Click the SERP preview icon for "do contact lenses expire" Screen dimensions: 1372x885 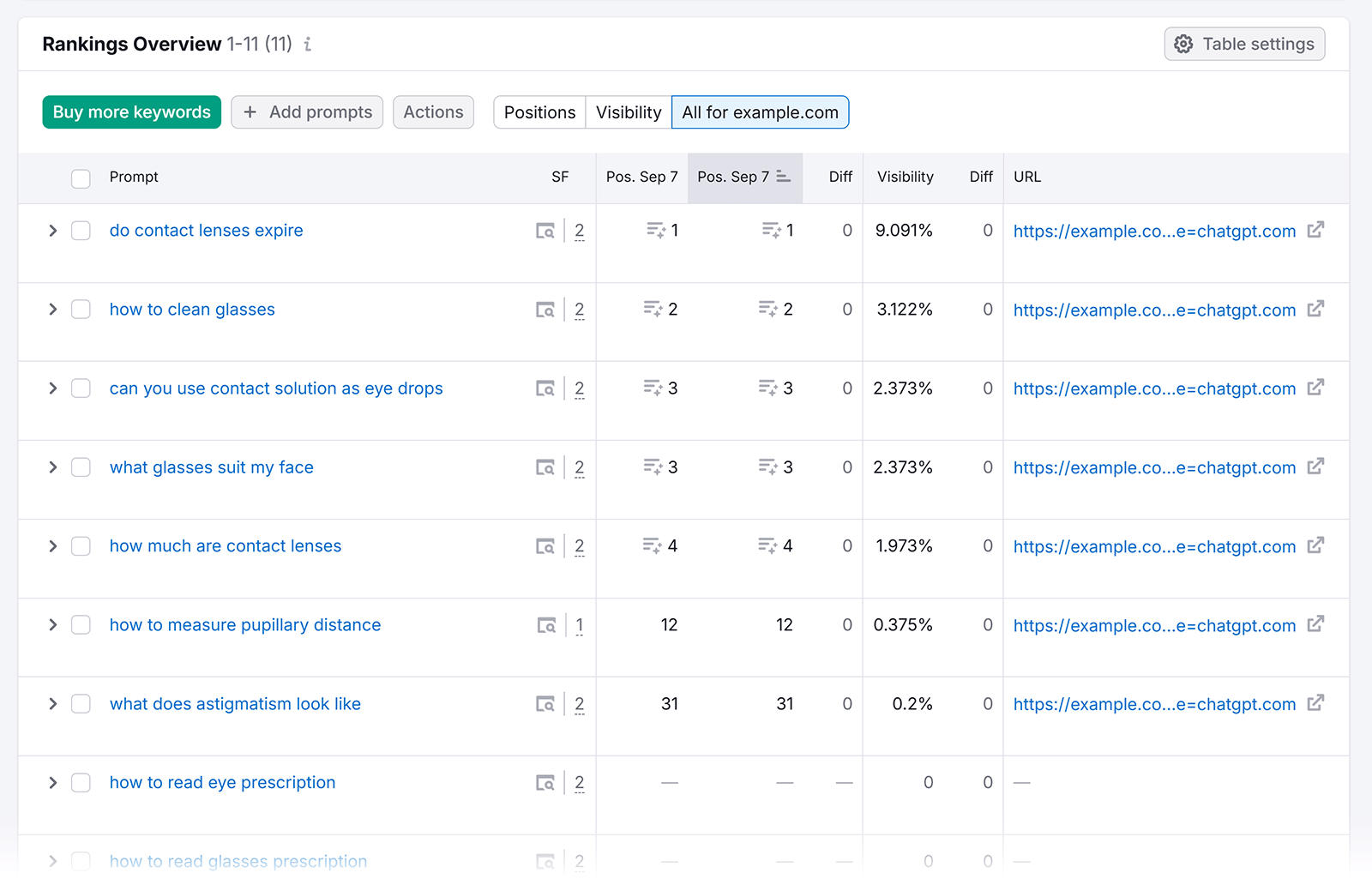tap(546, 230)
